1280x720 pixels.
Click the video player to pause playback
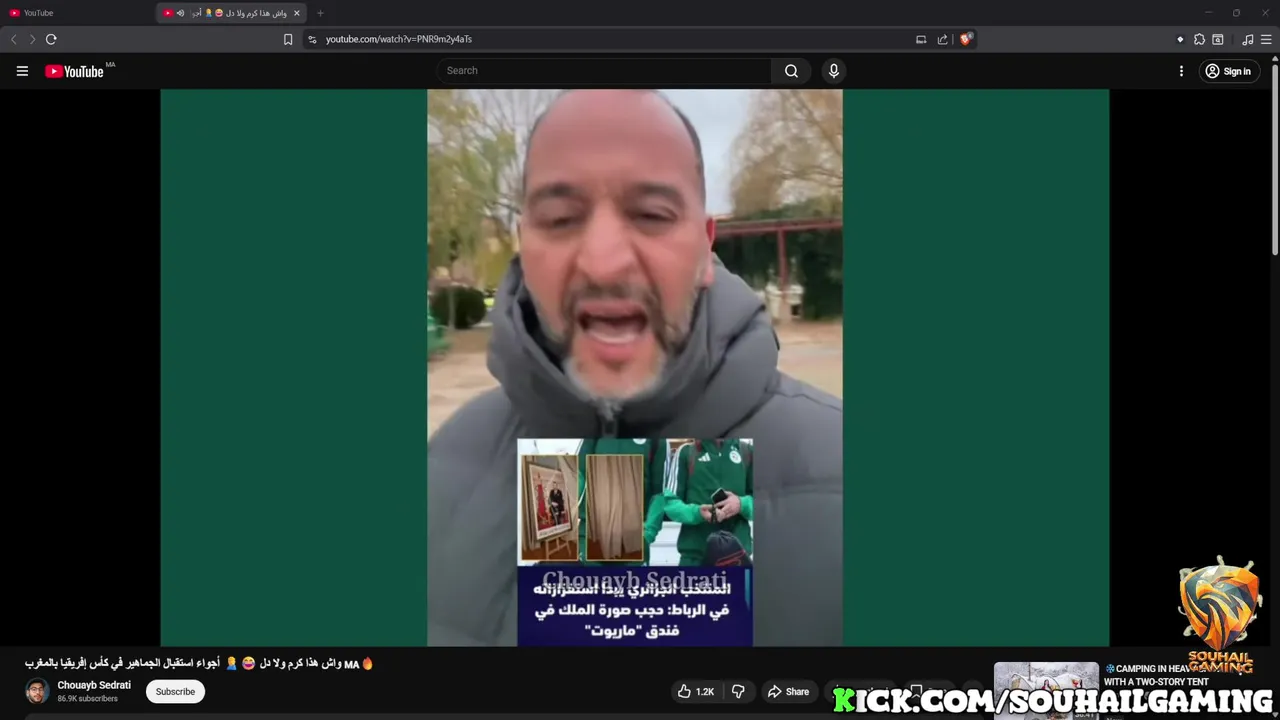634,367
